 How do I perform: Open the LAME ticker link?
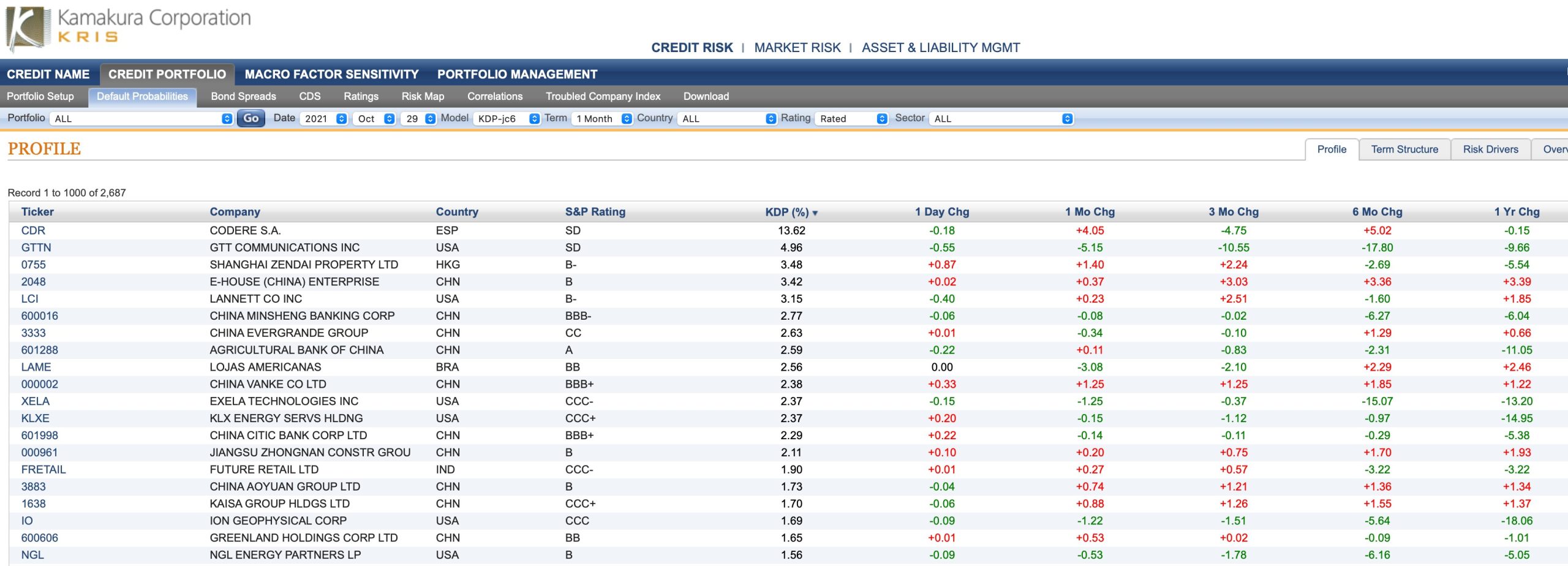36,368
